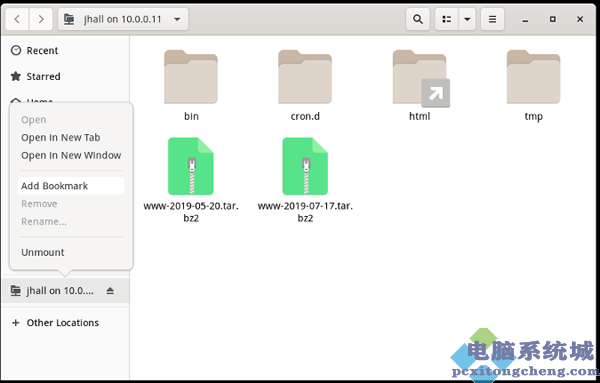Minimize the file manager window
The width and height of the screenshot is (600, 383).
525,20
